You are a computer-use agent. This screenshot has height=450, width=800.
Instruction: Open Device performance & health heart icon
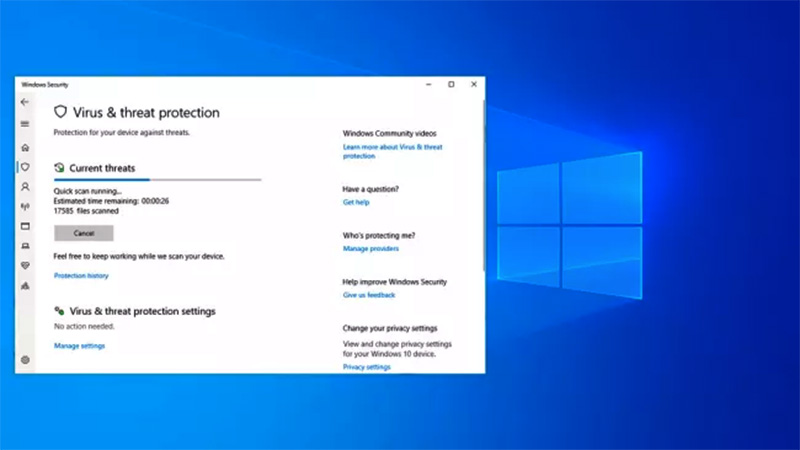[x=25, y=265]
